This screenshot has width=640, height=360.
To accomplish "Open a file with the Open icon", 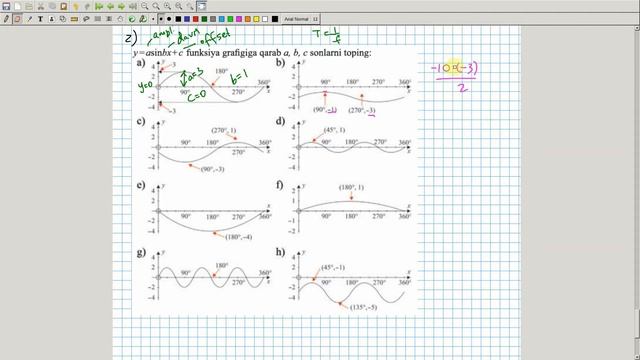I will (x=29, y=7).
